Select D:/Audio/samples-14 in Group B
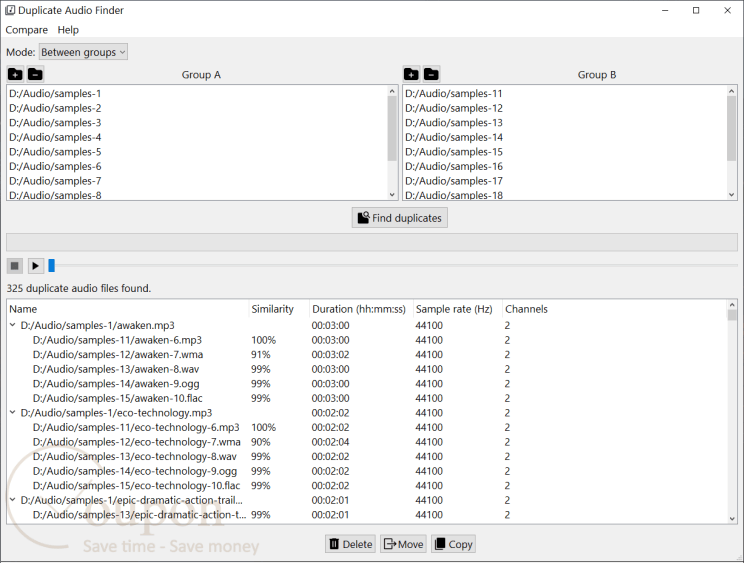This screenshot has width=744, height=563. coord(565,138)
